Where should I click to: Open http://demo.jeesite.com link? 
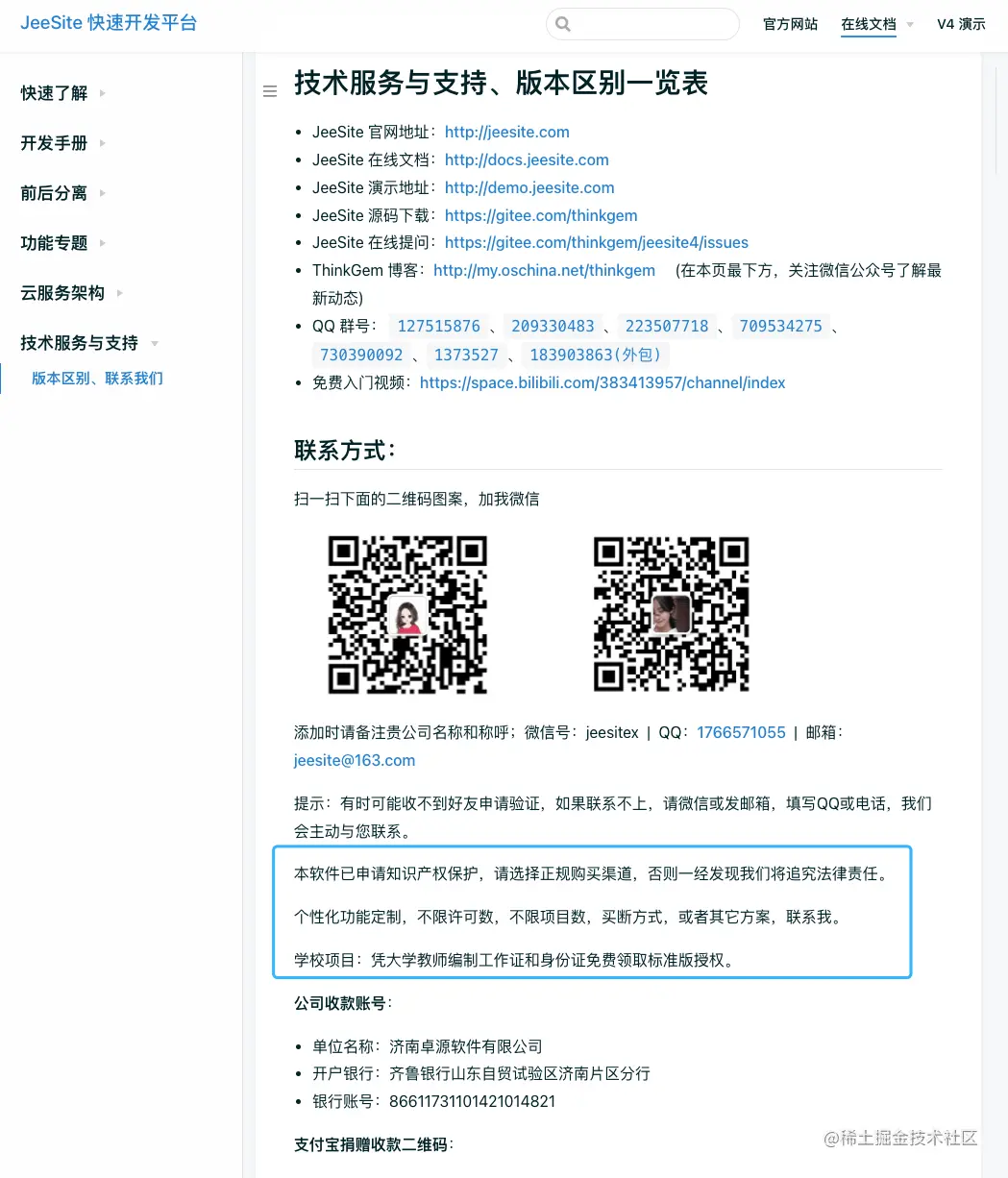pos(529,187)
